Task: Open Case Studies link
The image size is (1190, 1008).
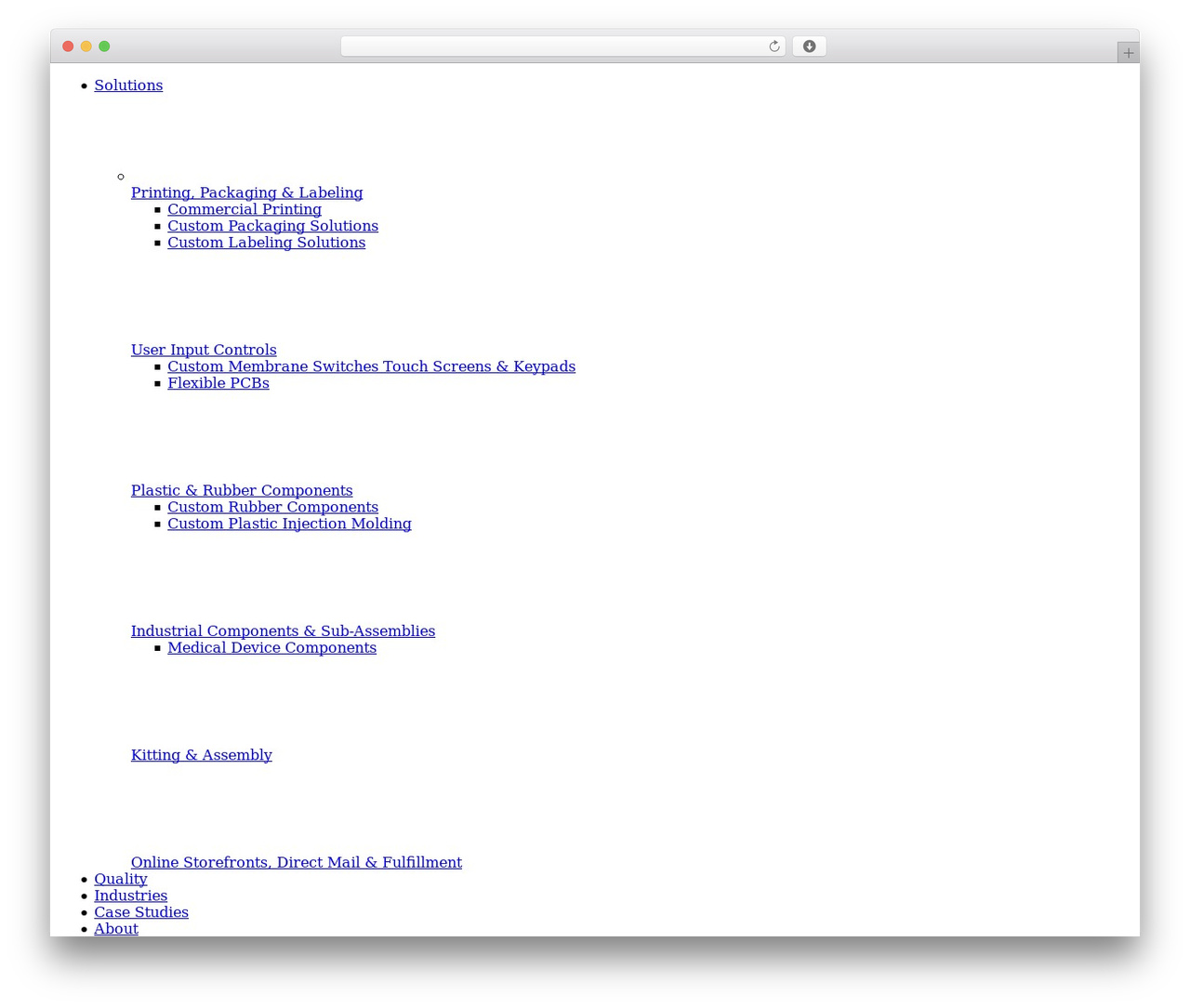Action: [141, 913]
